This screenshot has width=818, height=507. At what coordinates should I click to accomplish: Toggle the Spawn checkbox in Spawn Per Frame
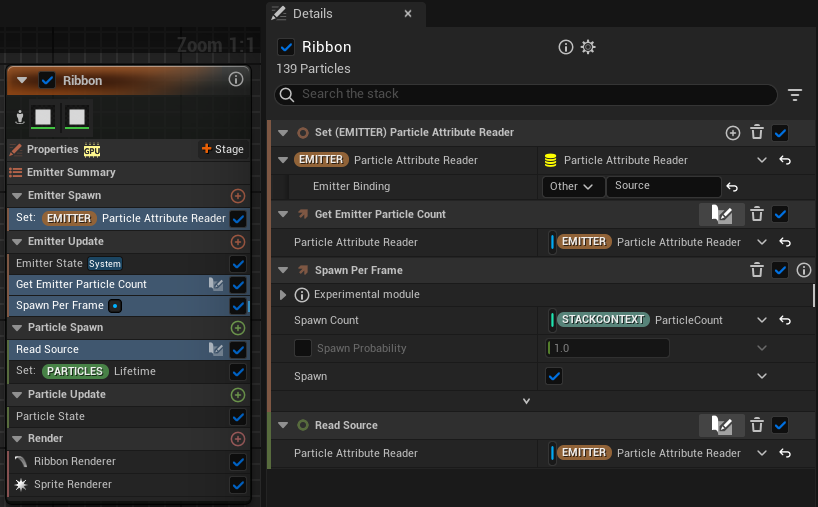[x=554, y=376]
